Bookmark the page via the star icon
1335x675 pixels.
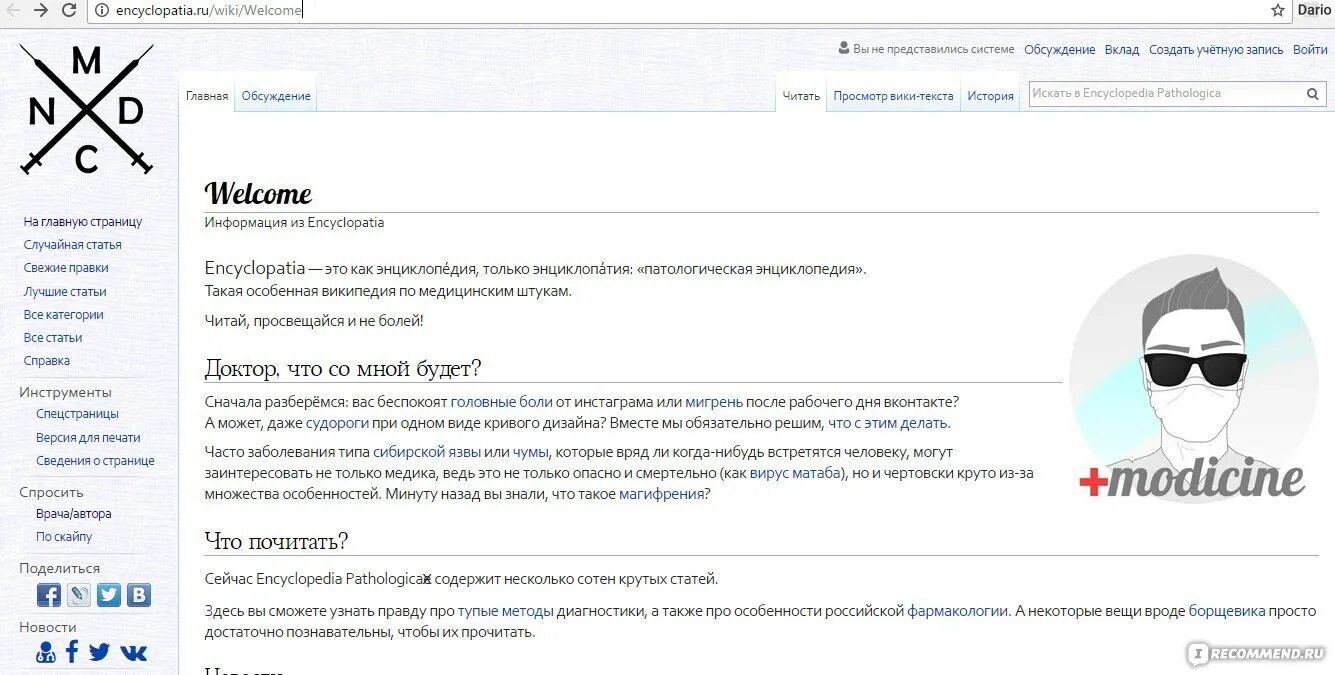pyautogui.click(x=1278, y=10)
